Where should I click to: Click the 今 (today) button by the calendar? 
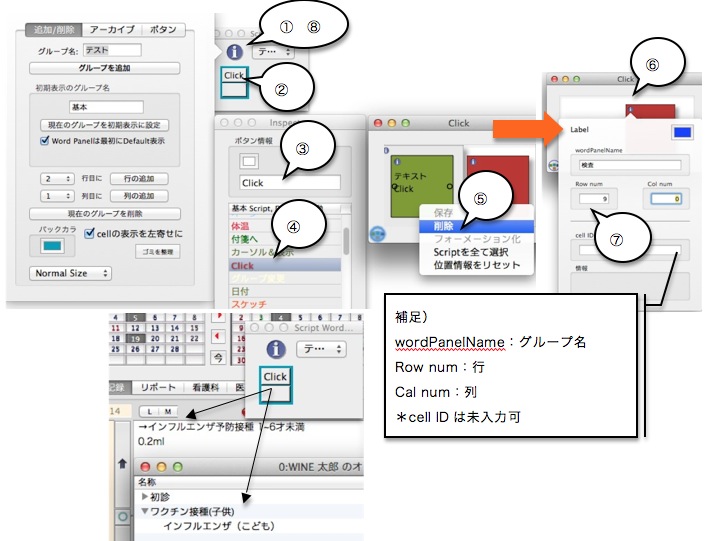[x=219, y=357]
